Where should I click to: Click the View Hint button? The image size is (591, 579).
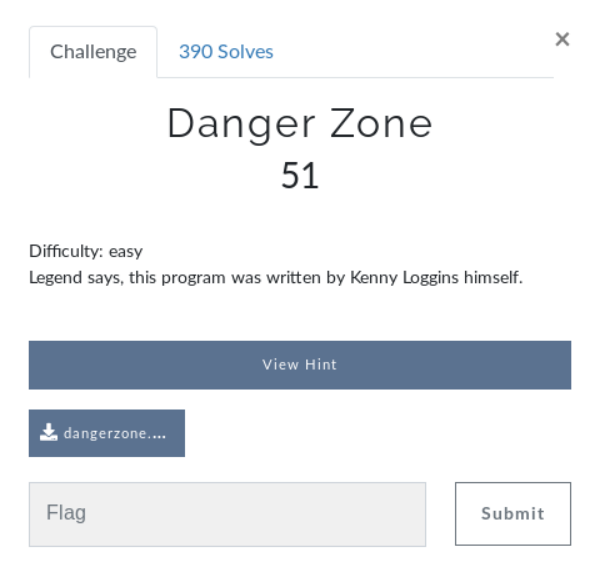(300, 365)
